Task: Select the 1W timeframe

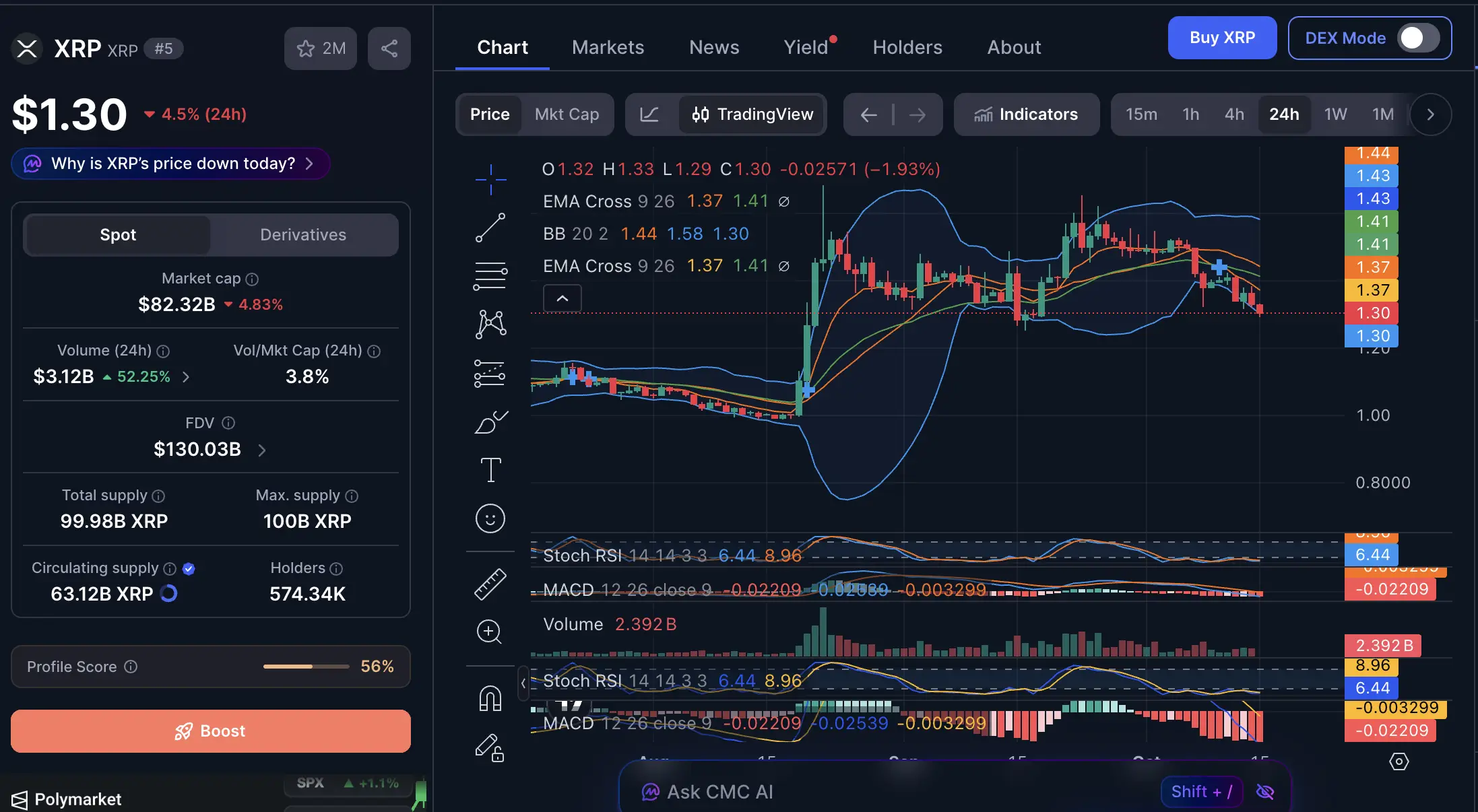Action: (1335, 114)
